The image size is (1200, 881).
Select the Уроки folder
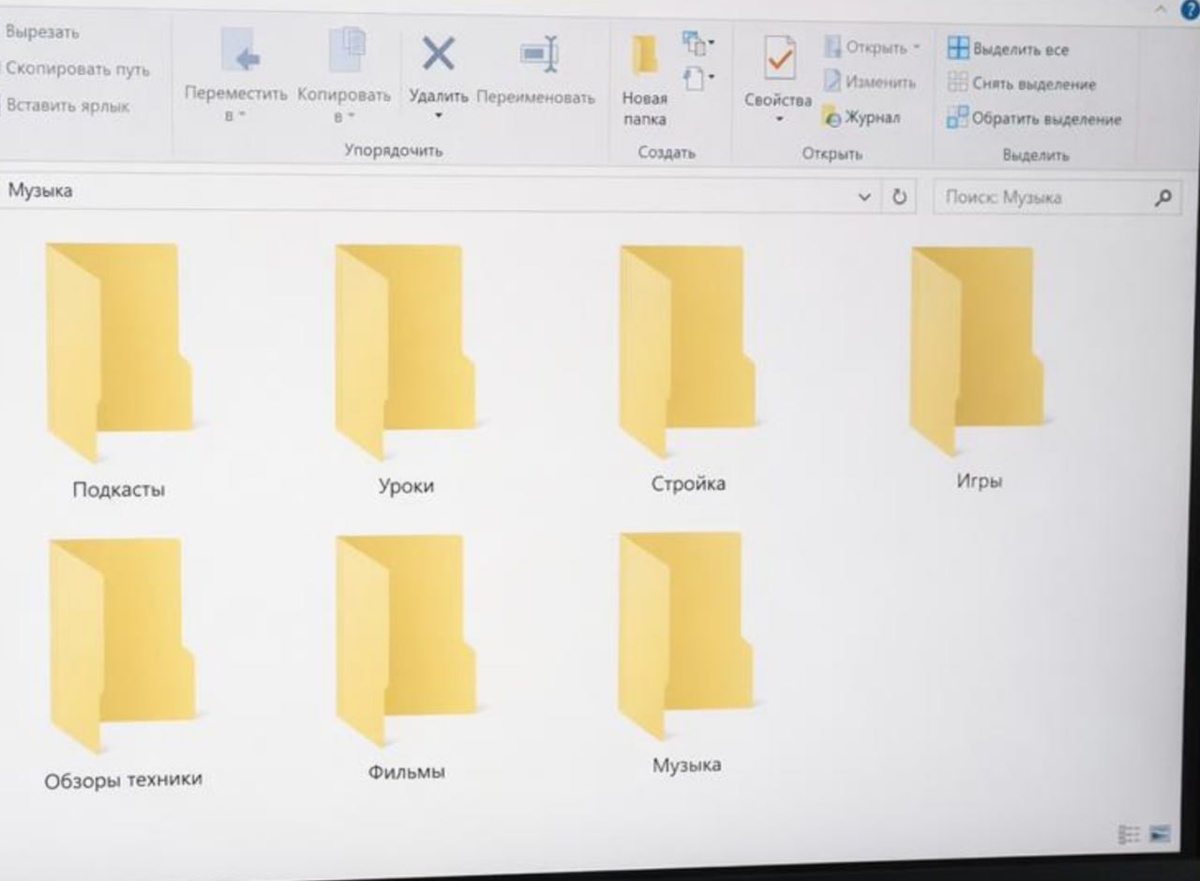[405, 367]
